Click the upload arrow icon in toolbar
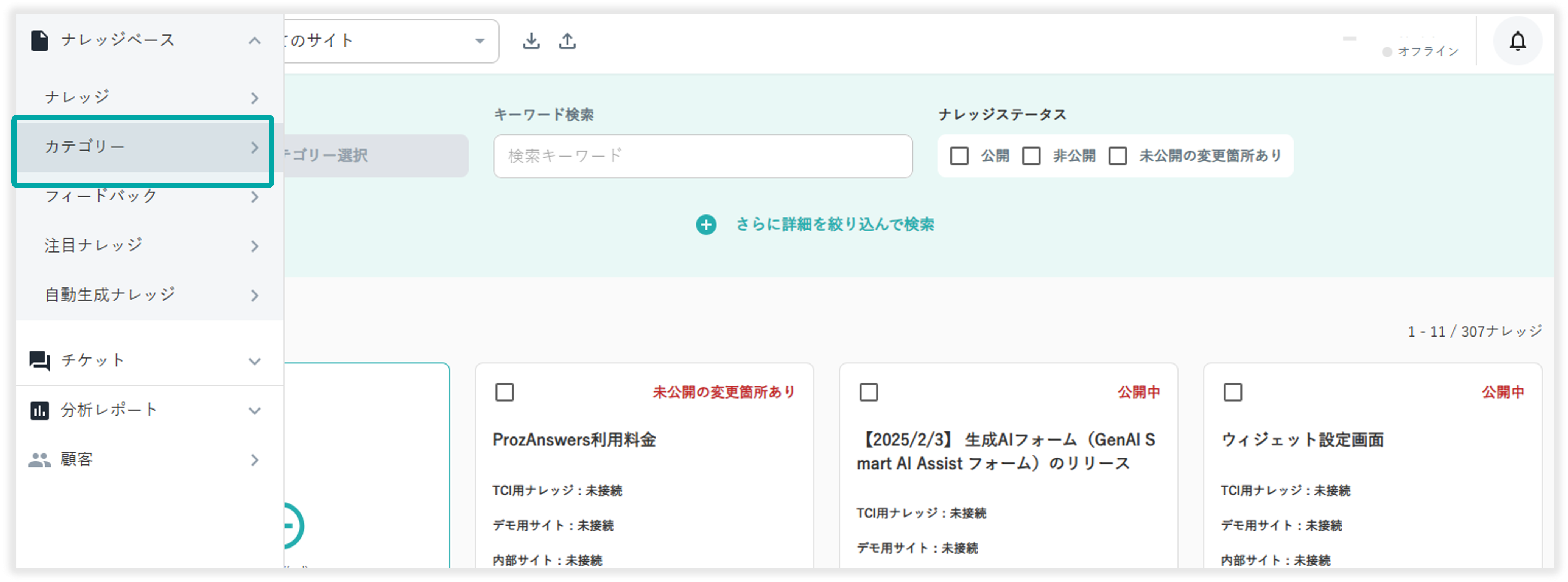The width and height of the screenshot is (1568, 582). click(567, 41)
